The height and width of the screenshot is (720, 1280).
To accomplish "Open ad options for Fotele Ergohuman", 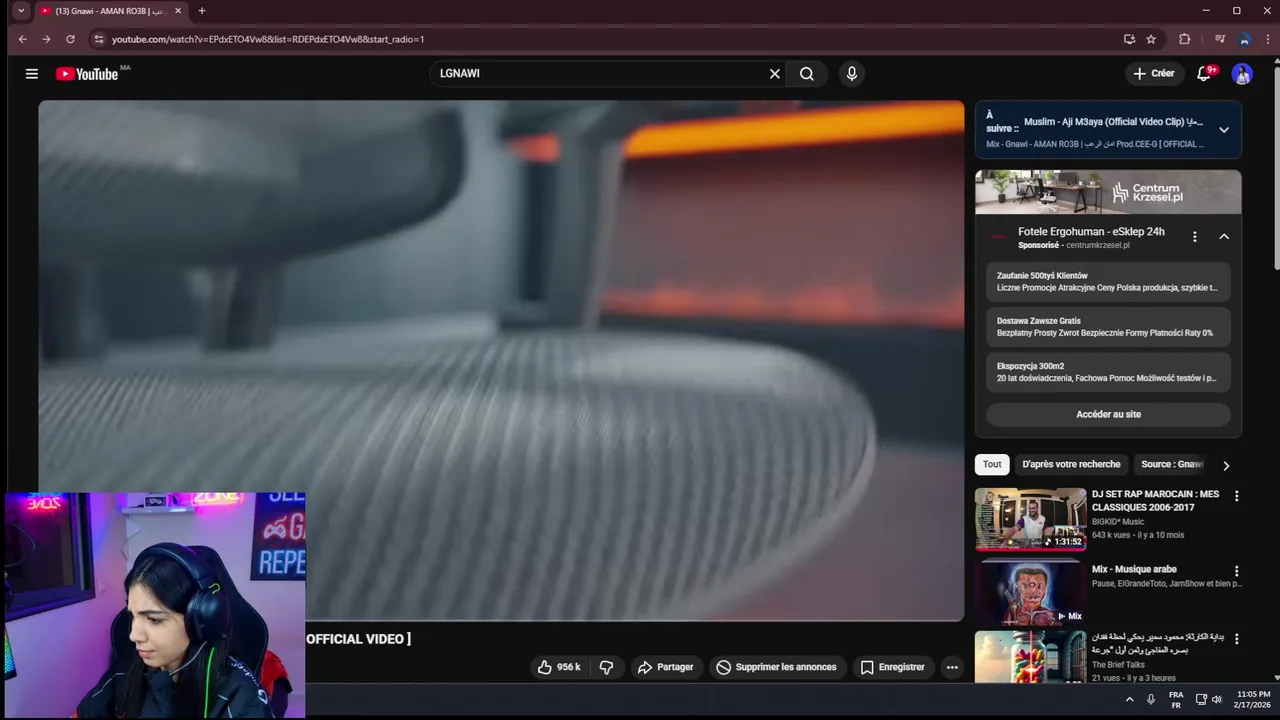I will tap(1194, 237).
